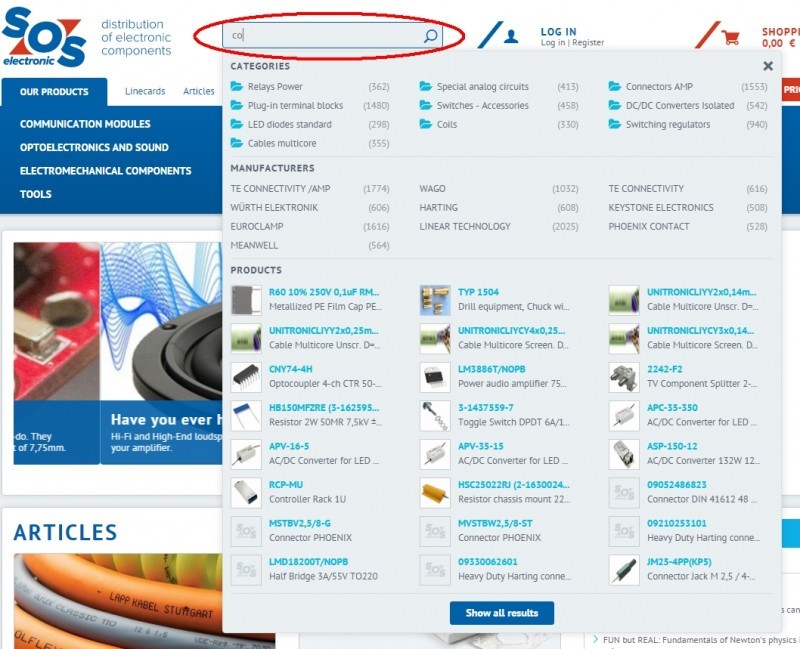Click the user account icon

click(511, 36)
